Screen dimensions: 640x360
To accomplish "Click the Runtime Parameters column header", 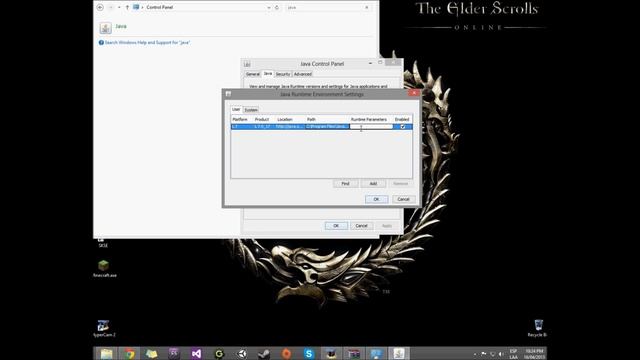I will (x=371, y=119).
